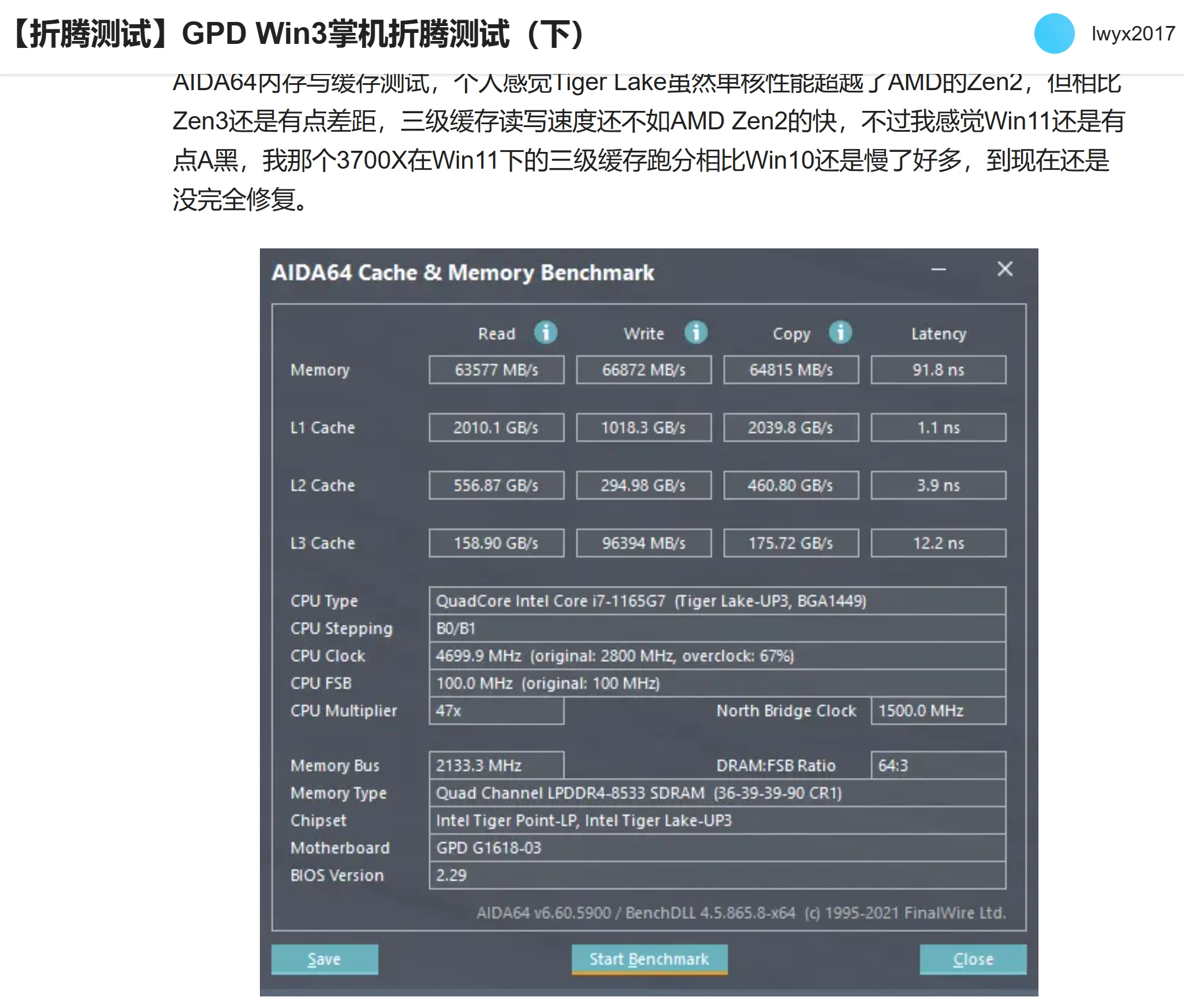Click the CPU Clock value 4699.9 MHz
Screen dimensions: 1184x1008
click(717, 656)
